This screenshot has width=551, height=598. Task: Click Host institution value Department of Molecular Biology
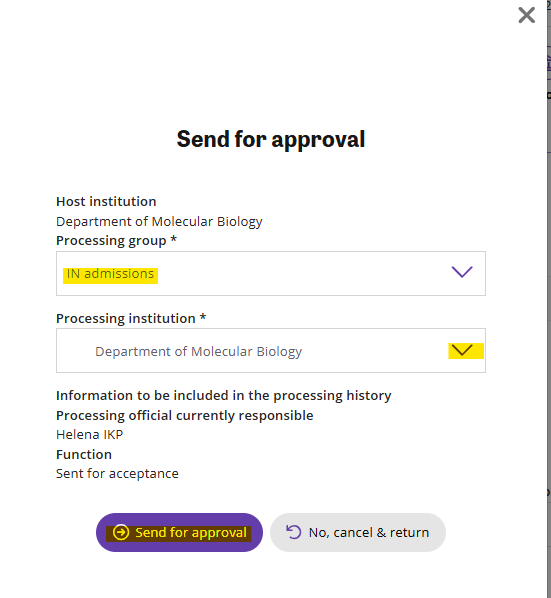[x=159, y=222]
